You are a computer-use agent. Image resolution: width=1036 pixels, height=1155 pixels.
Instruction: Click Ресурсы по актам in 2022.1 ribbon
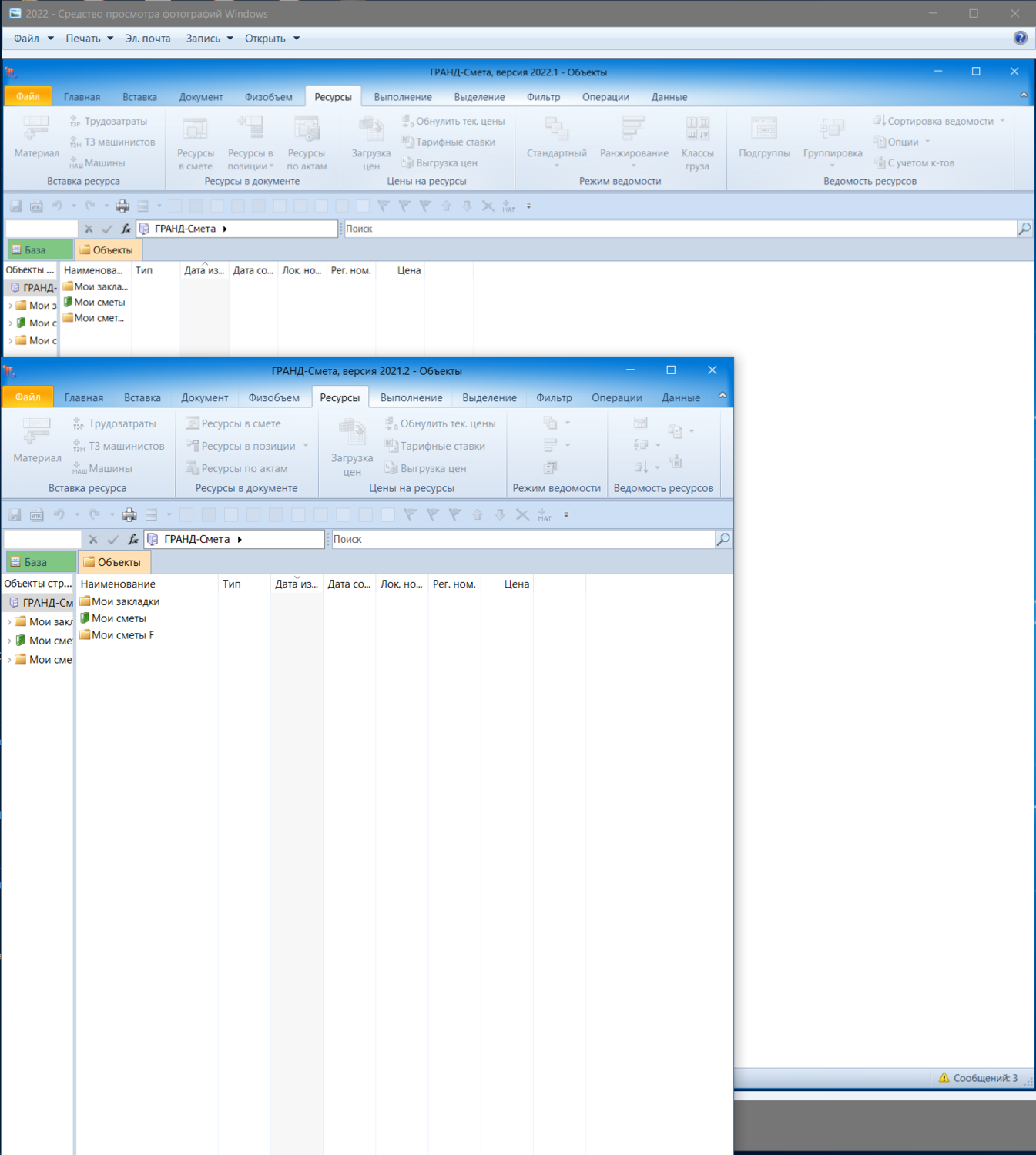[x=307, y=144]
